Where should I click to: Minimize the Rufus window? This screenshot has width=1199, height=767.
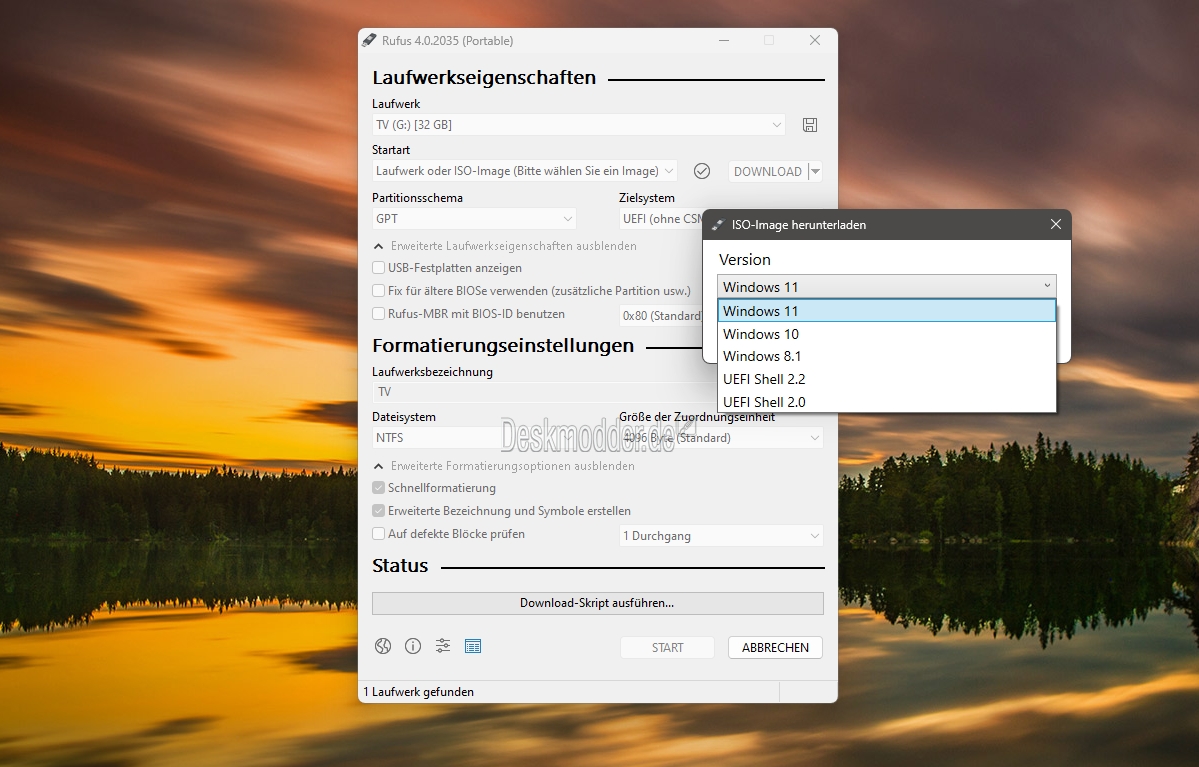[723, 41]
